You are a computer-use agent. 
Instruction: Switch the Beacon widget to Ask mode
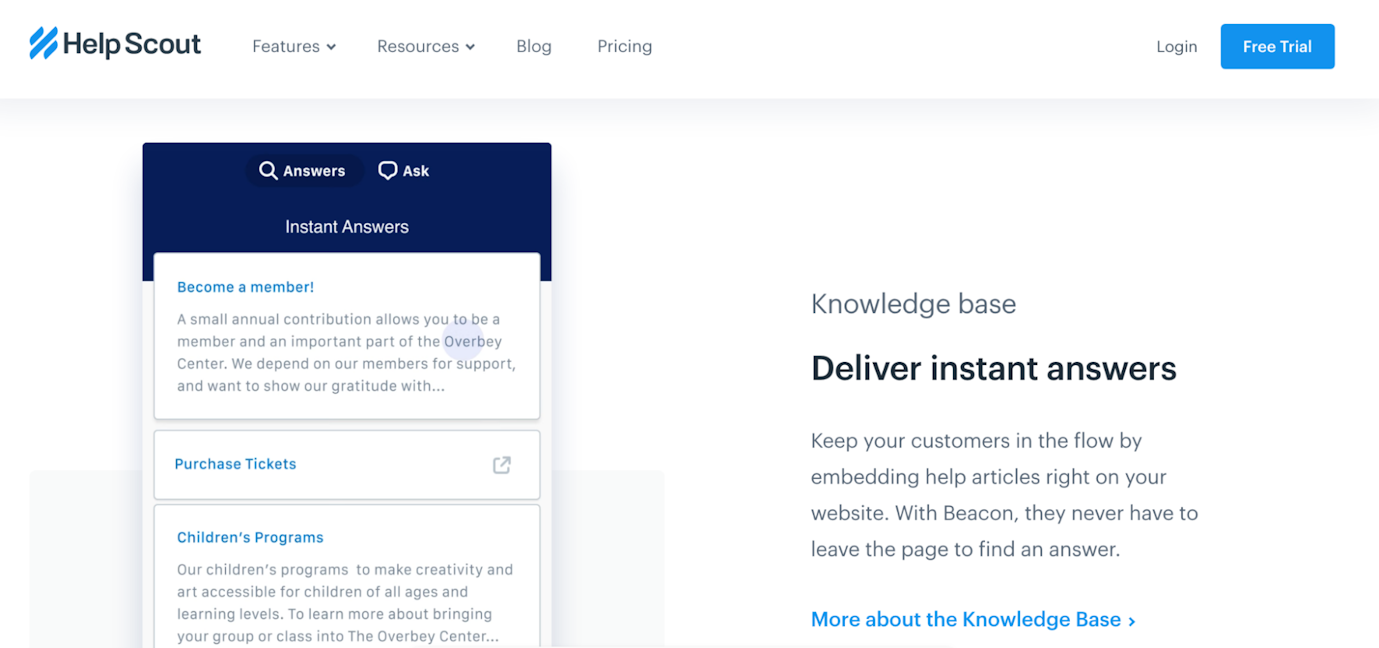[x=403, y=170]
